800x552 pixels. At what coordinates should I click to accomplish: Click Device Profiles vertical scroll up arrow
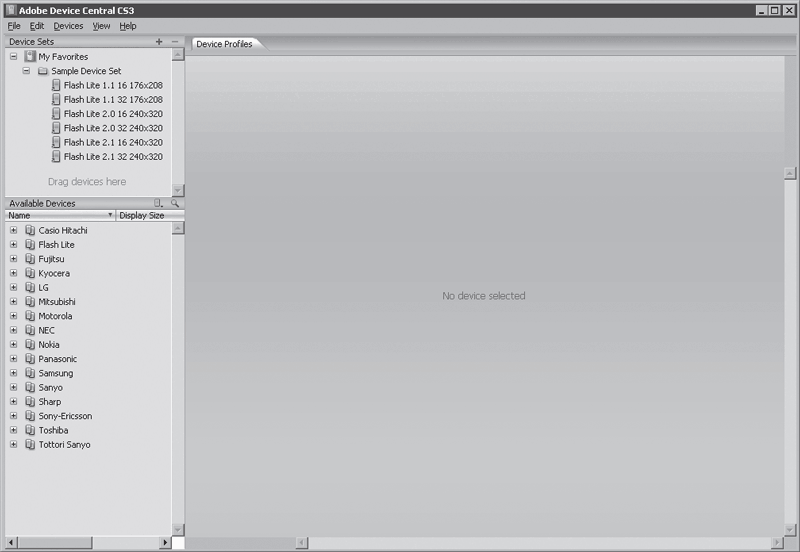point(790,173)
